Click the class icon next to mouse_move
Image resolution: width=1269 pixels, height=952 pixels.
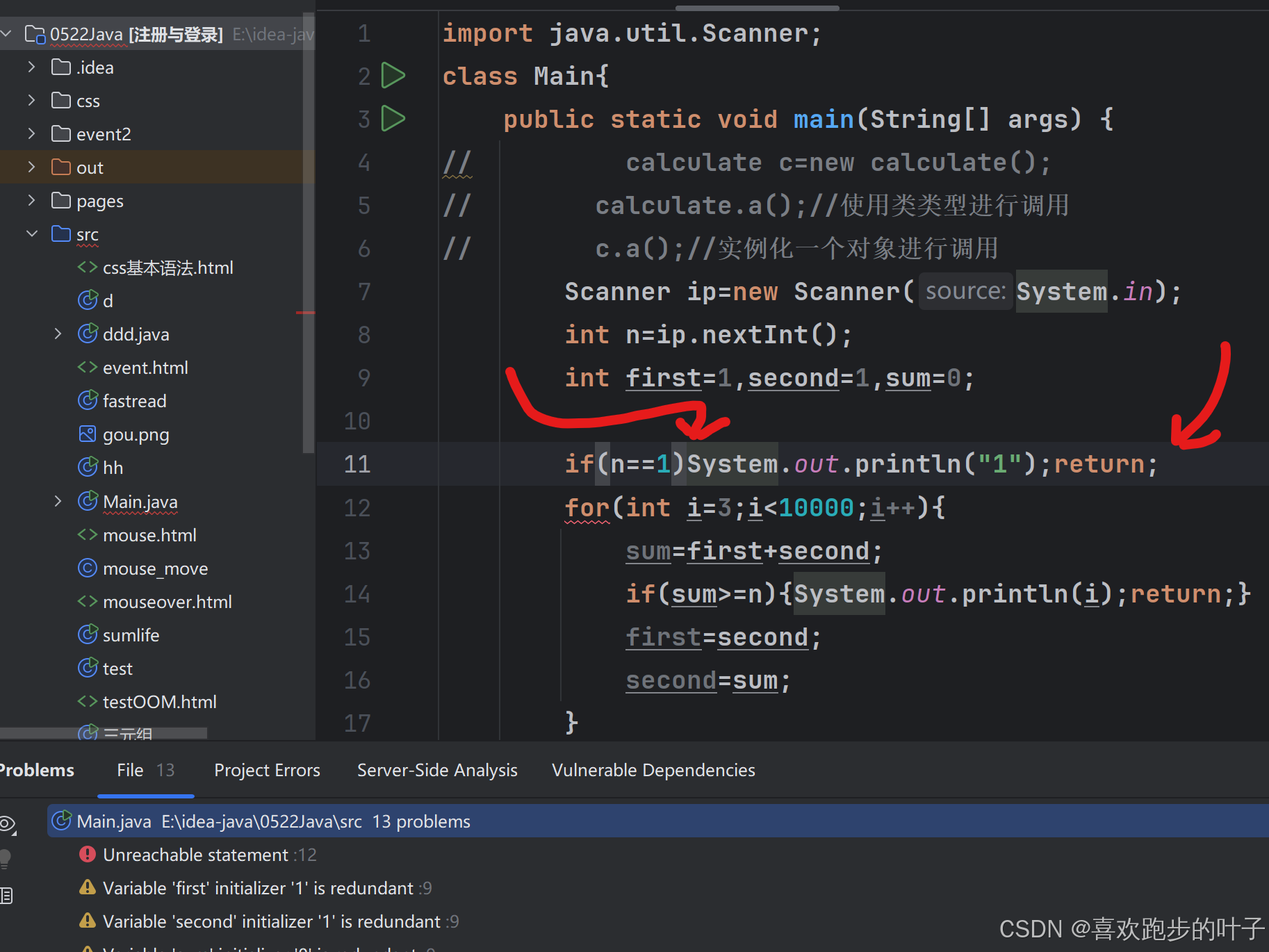pos(88,568)
